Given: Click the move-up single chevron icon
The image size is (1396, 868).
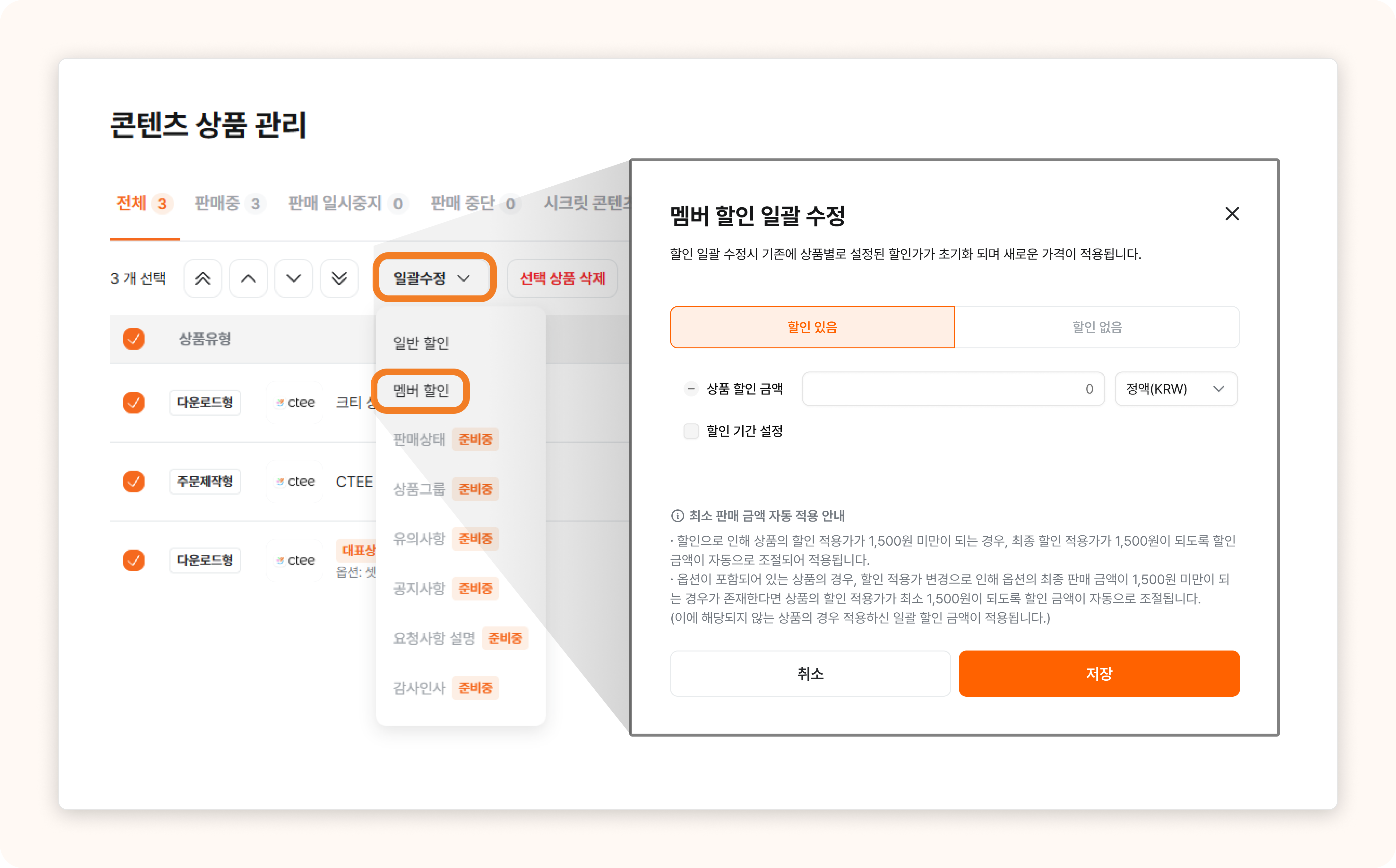Looking at the screenshot, I should [248, 278].
